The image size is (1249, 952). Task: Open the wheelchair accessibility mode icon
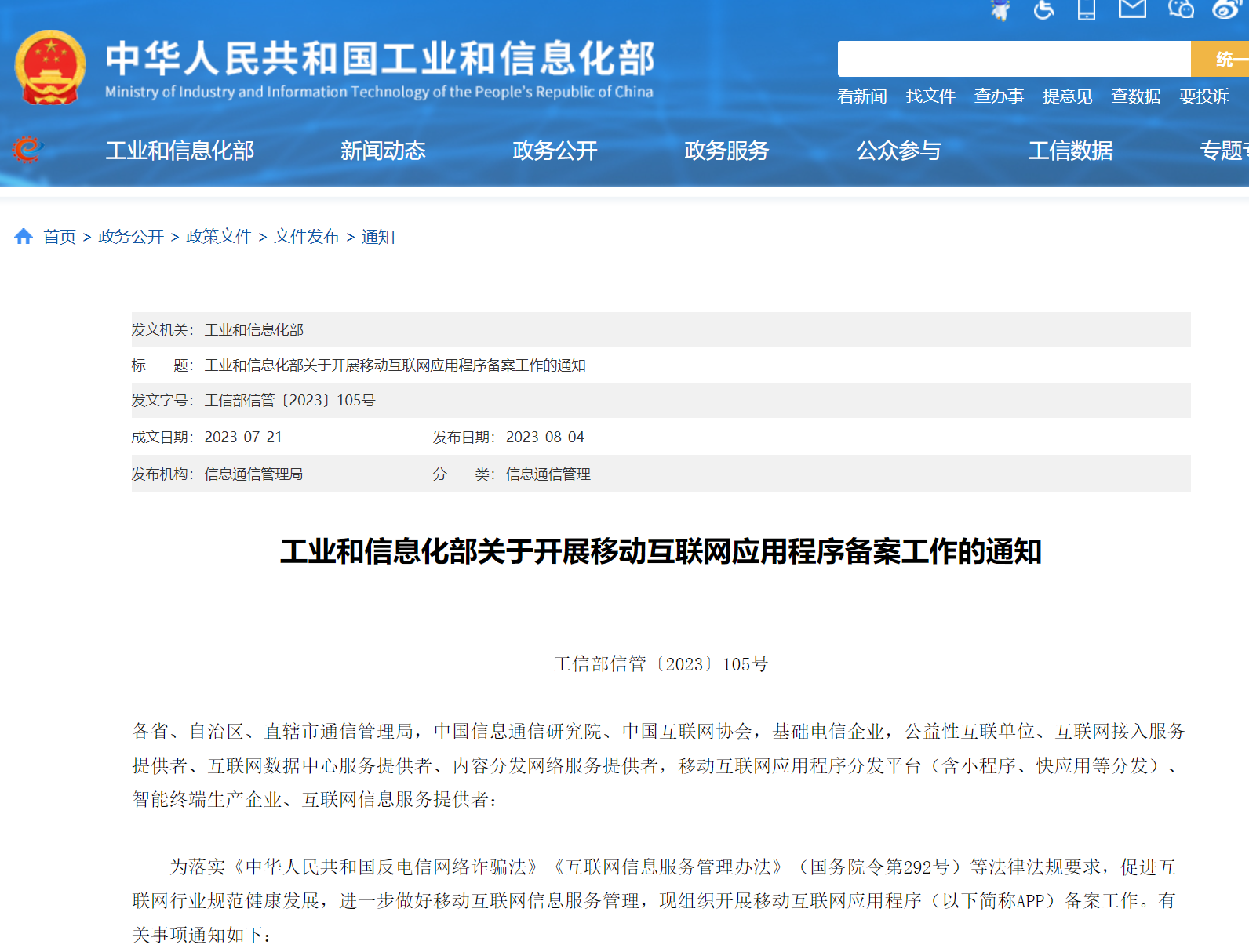pos(1043,9)
